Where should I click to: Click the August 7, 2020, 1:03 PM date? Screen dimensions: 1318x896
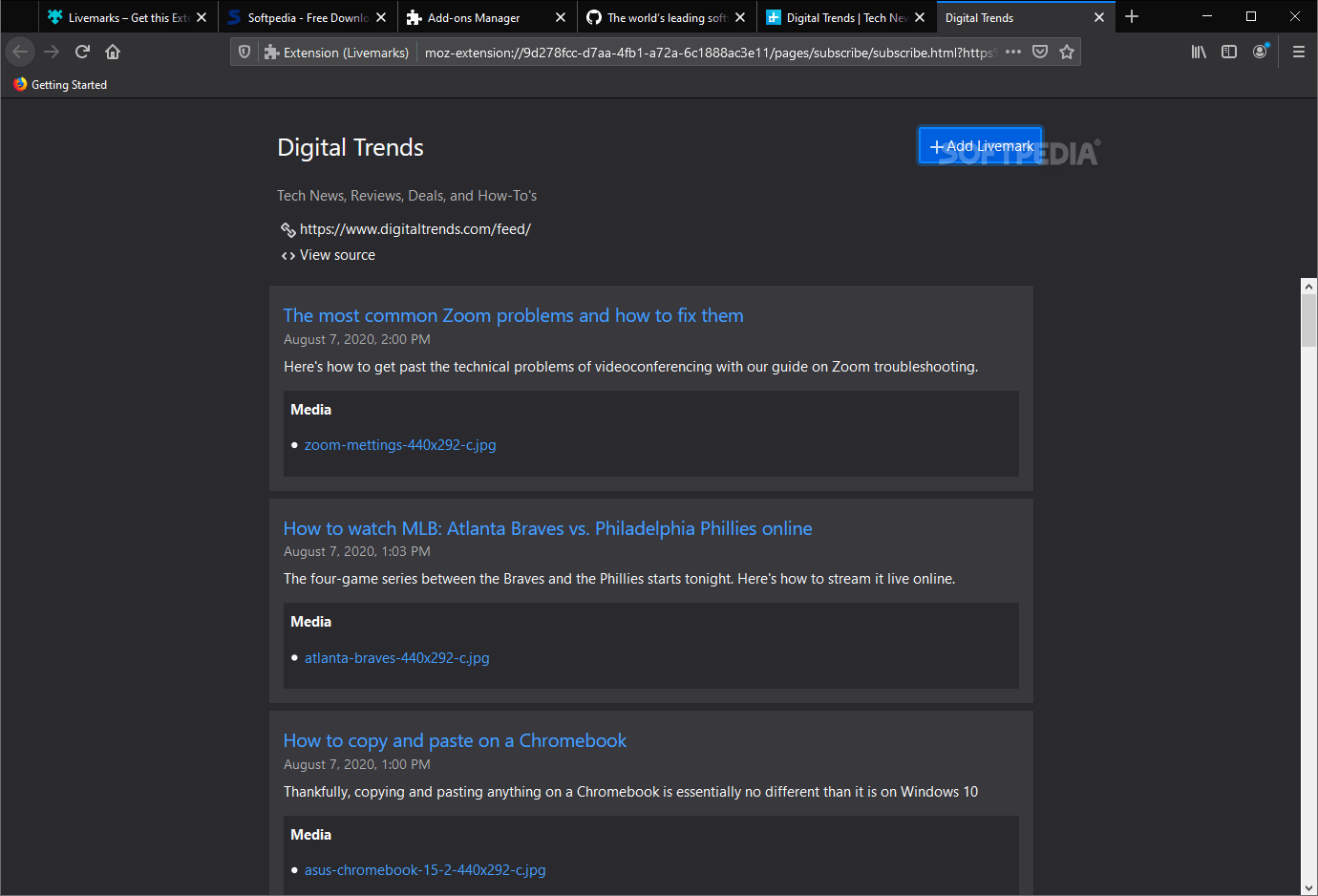click(x=357, y=551)
